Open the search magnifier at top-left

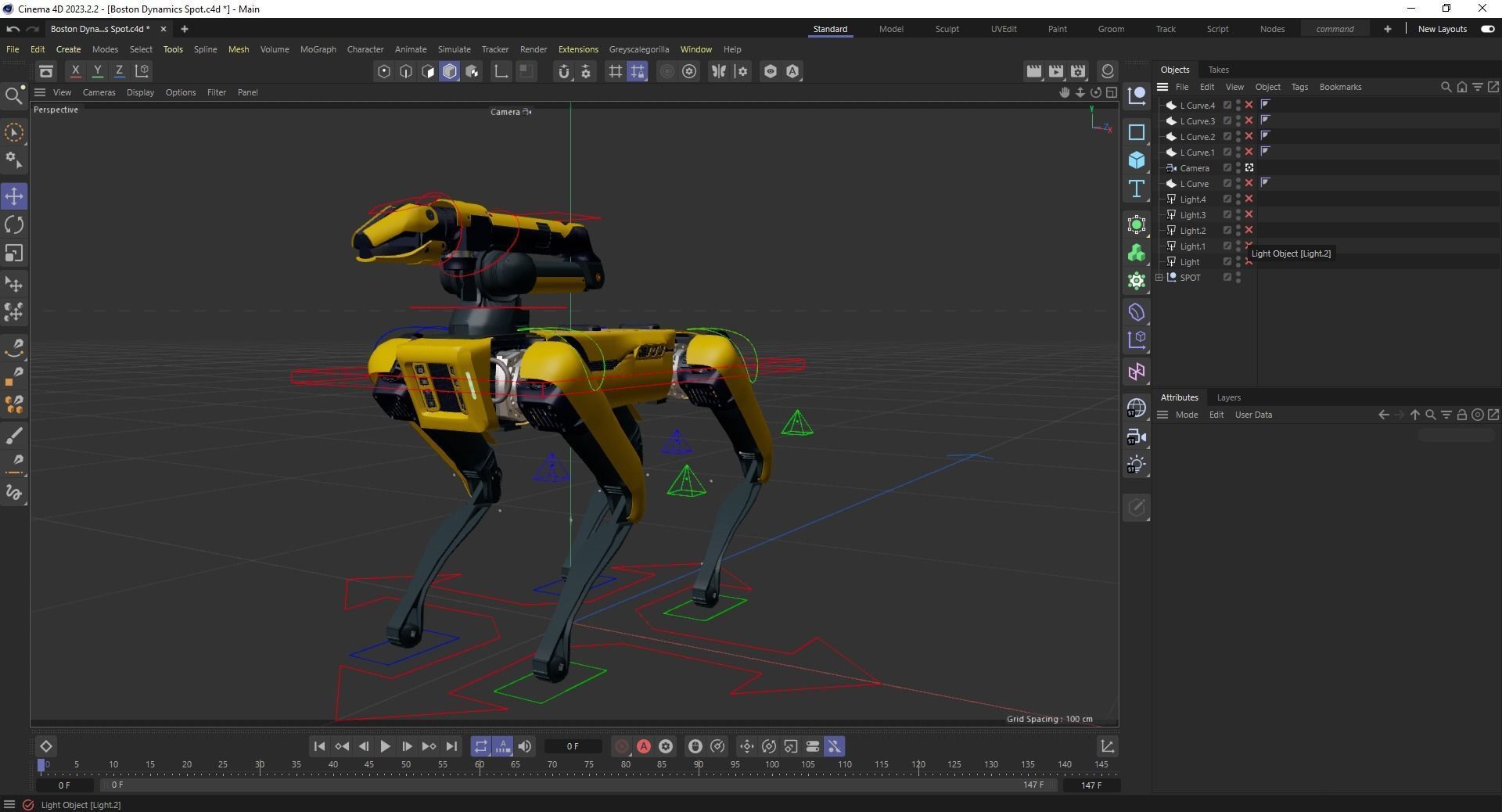pos(13,95)
